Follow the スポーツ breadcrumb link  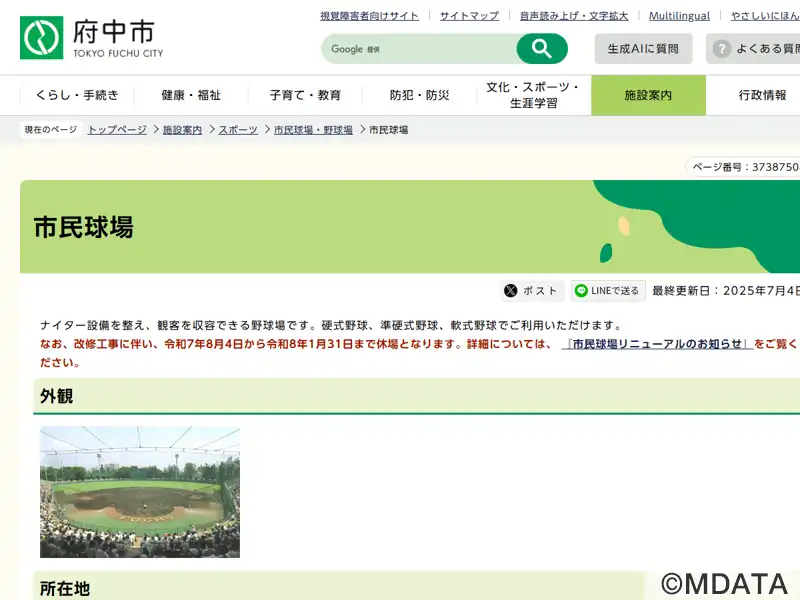tap(238, 130)
